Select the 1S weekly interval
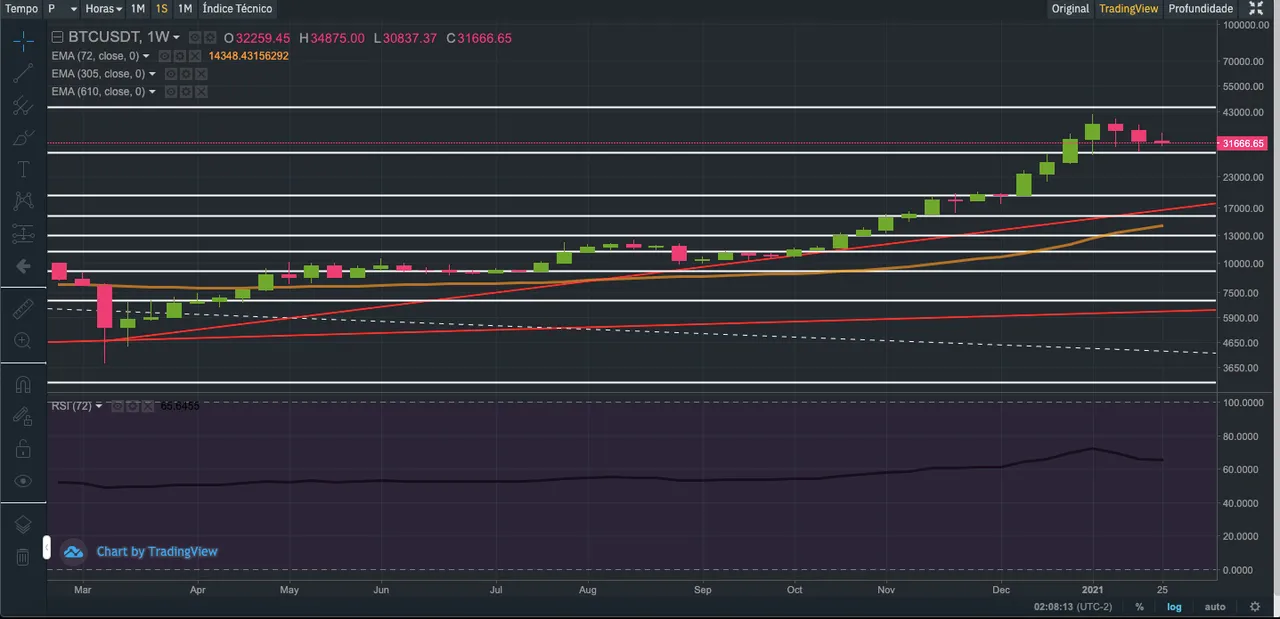This screenshot has width=1280, height=619. [161, 8]
